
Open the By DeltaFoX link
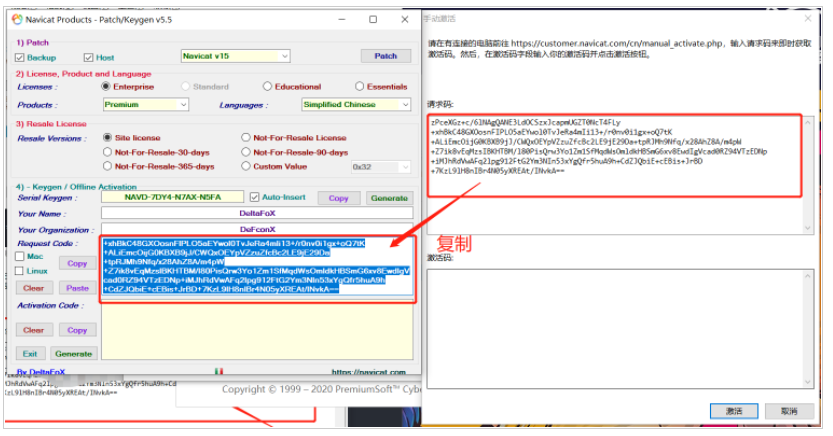point(41,372)
